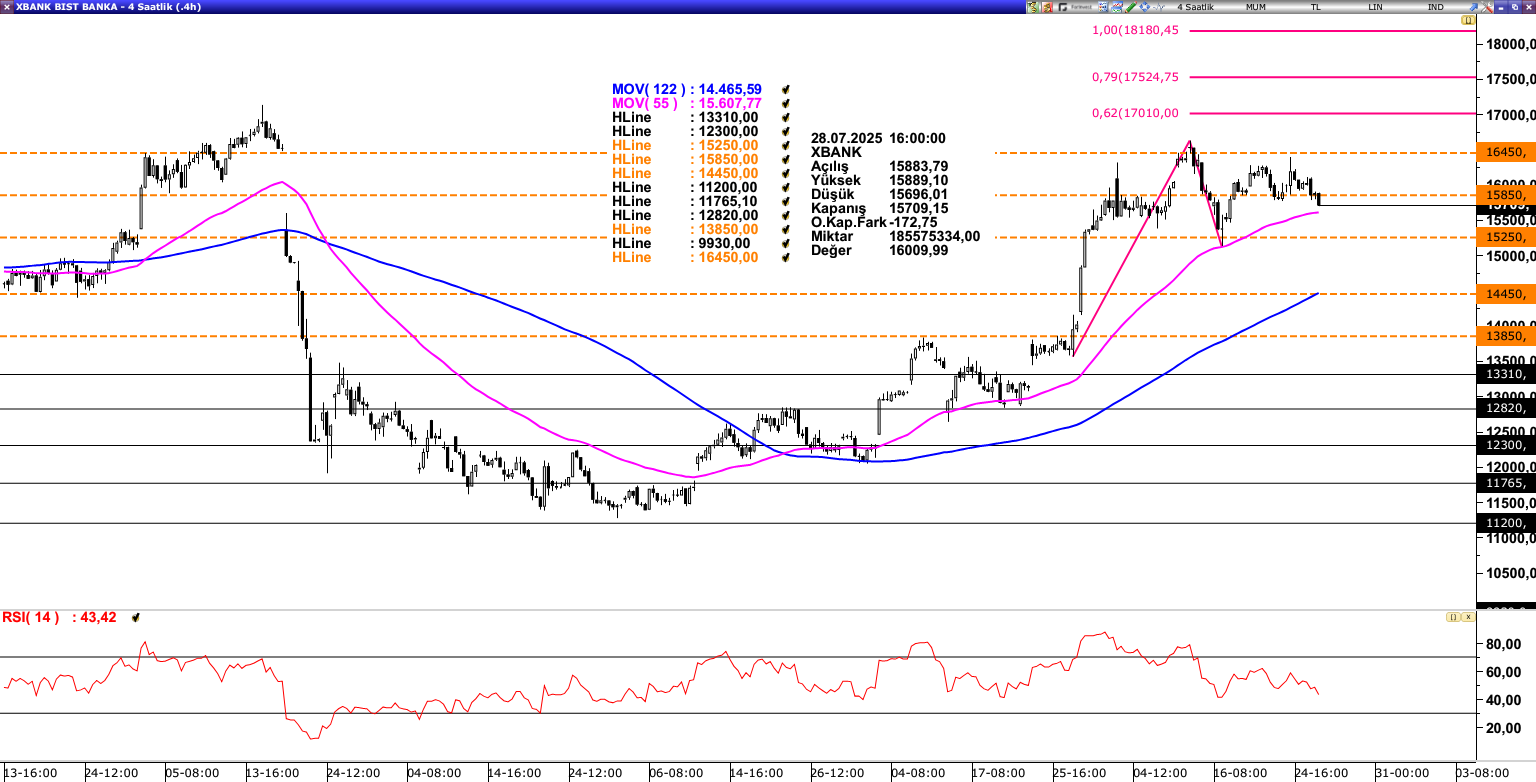Open the MUM chart type selector
The image size is (1536, 782).
[1256, 7]
